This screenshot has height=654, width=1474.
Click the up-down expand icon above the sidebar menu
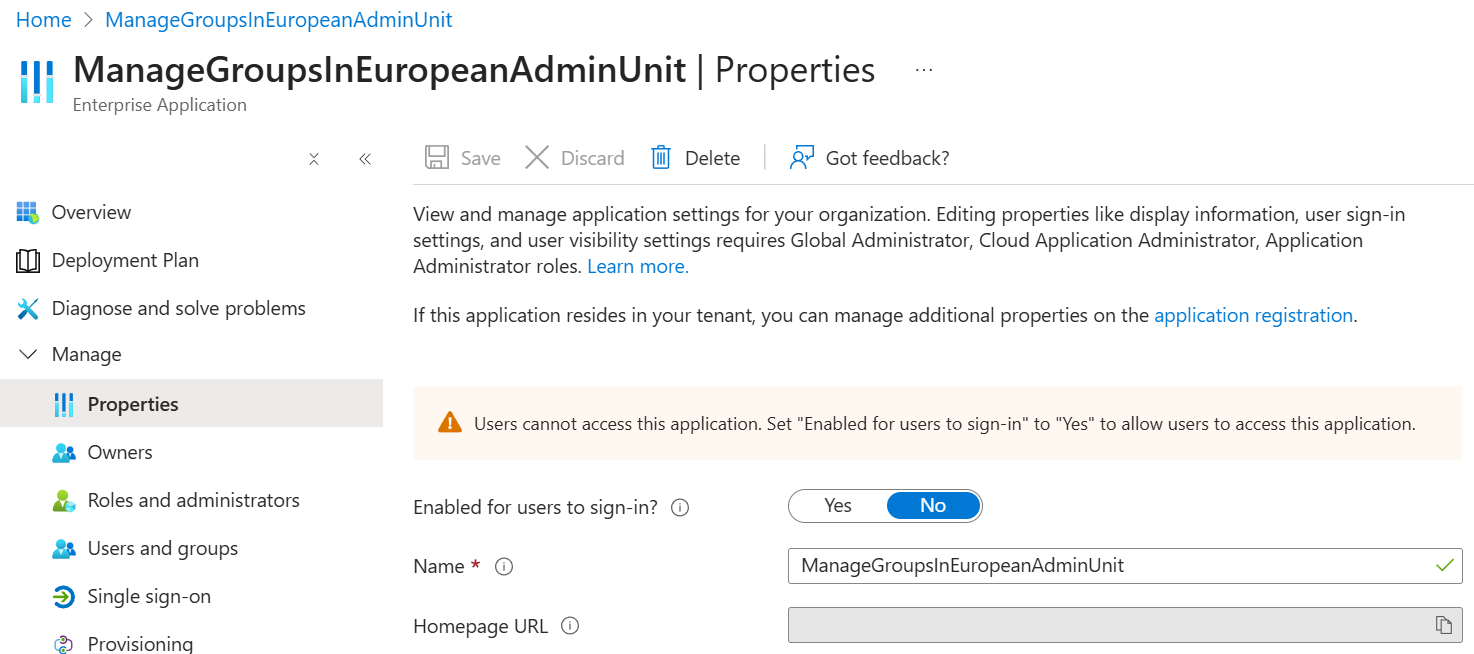coord(314,159)
